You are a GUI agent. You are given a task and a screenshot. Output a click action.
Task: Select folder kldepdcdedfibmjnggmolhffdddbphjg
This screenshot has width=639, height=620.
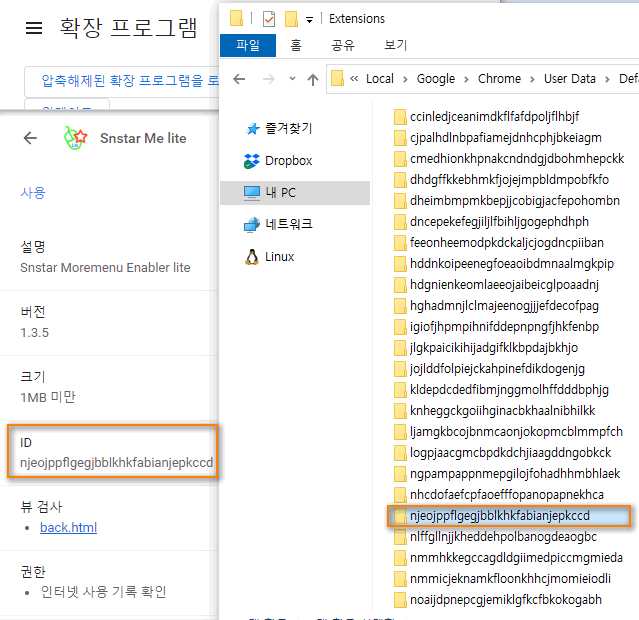tap(502, 390)
